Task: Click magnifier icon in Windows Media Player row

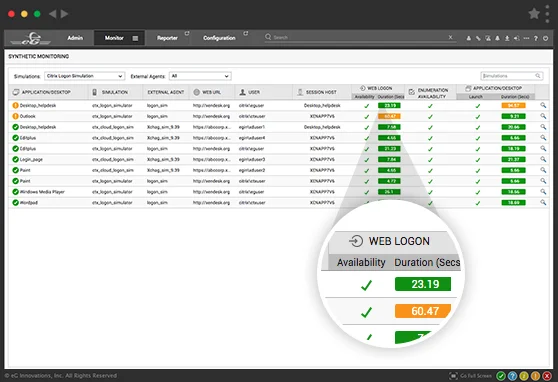Action: 543,192
